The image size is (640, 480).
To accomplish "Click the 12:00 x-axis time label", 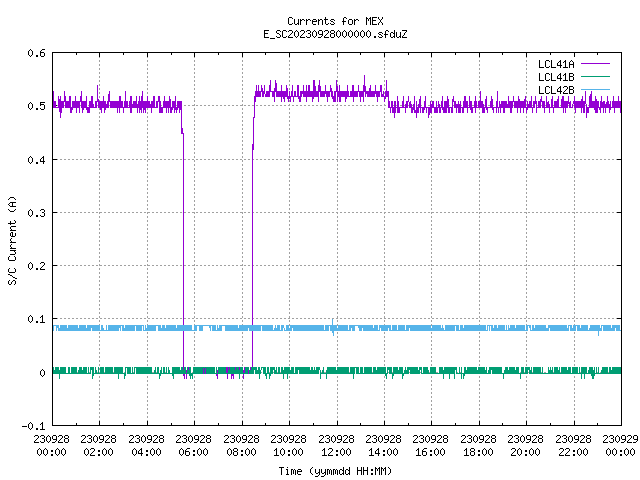I will coord(336,452).
